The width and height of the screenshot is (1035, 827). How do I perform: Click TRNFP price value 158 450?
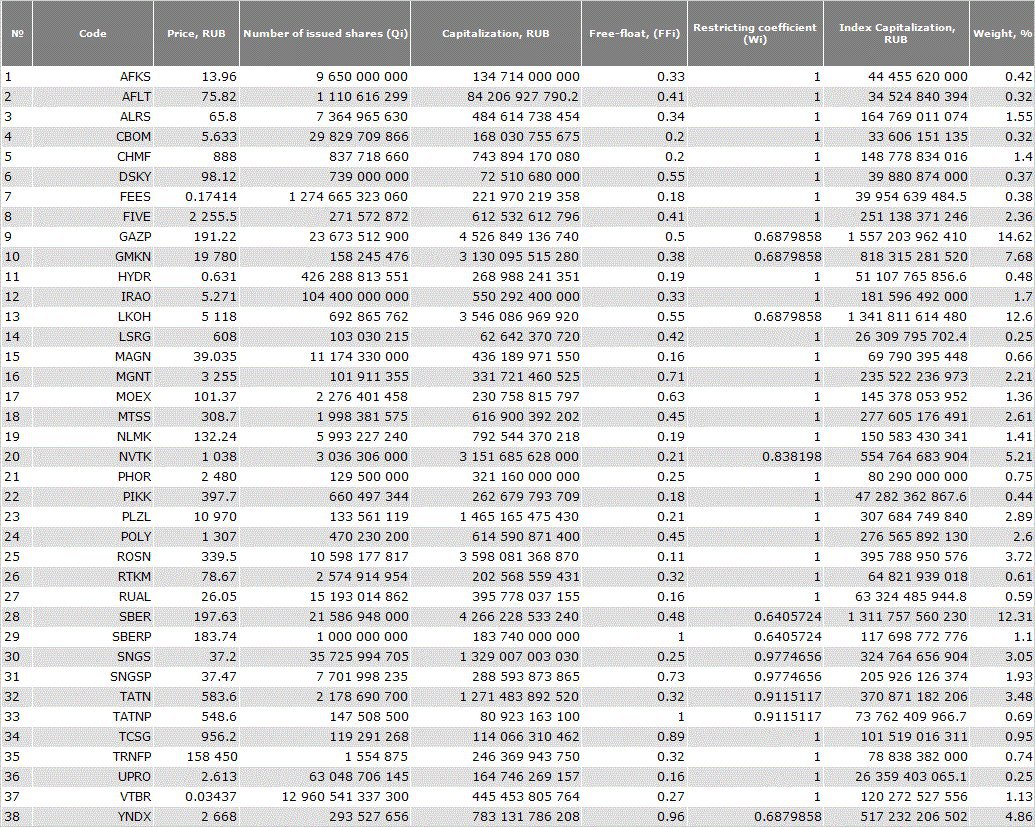(212, 756)
